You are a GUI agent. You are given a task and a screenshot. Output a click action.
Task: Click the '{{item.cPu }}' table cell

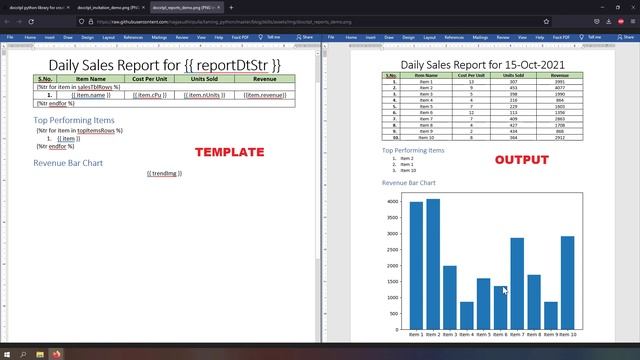[149, 95]
